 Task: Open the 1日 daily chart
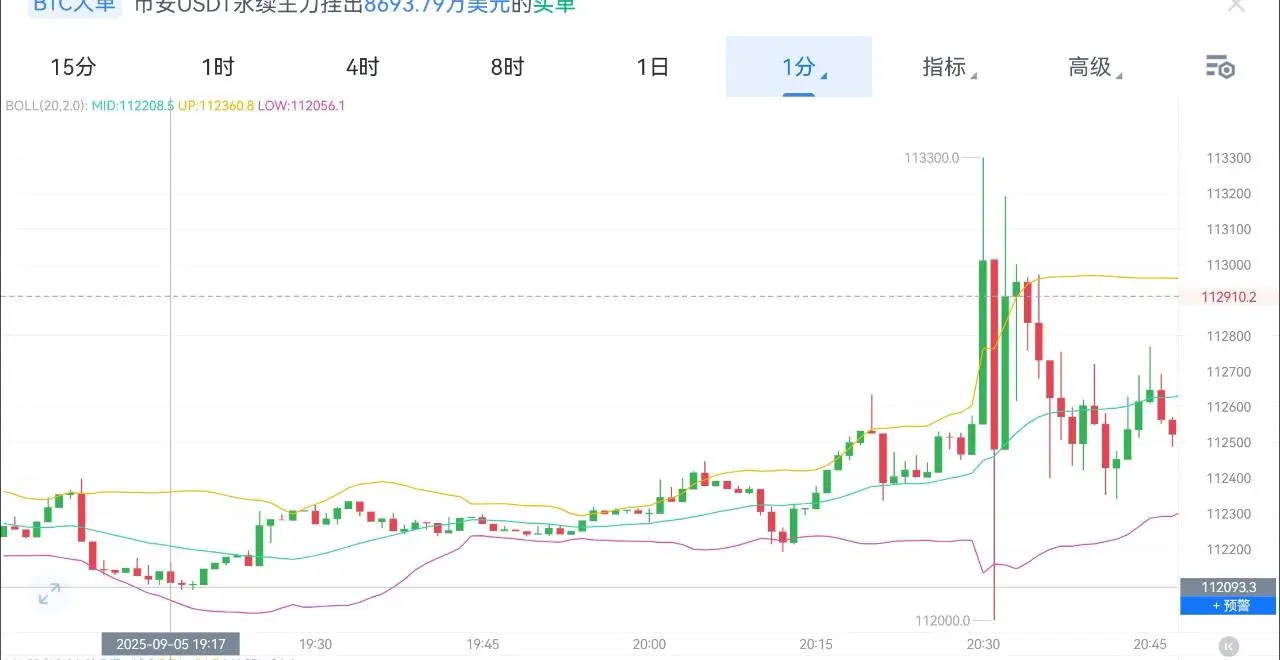coord(652,67)
